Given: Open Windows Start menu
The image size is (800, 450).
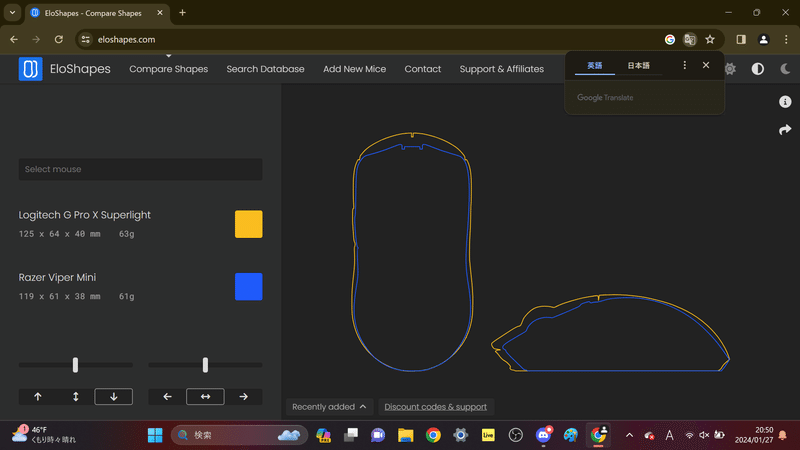Looking at the screenshot, I should (155, 435).
